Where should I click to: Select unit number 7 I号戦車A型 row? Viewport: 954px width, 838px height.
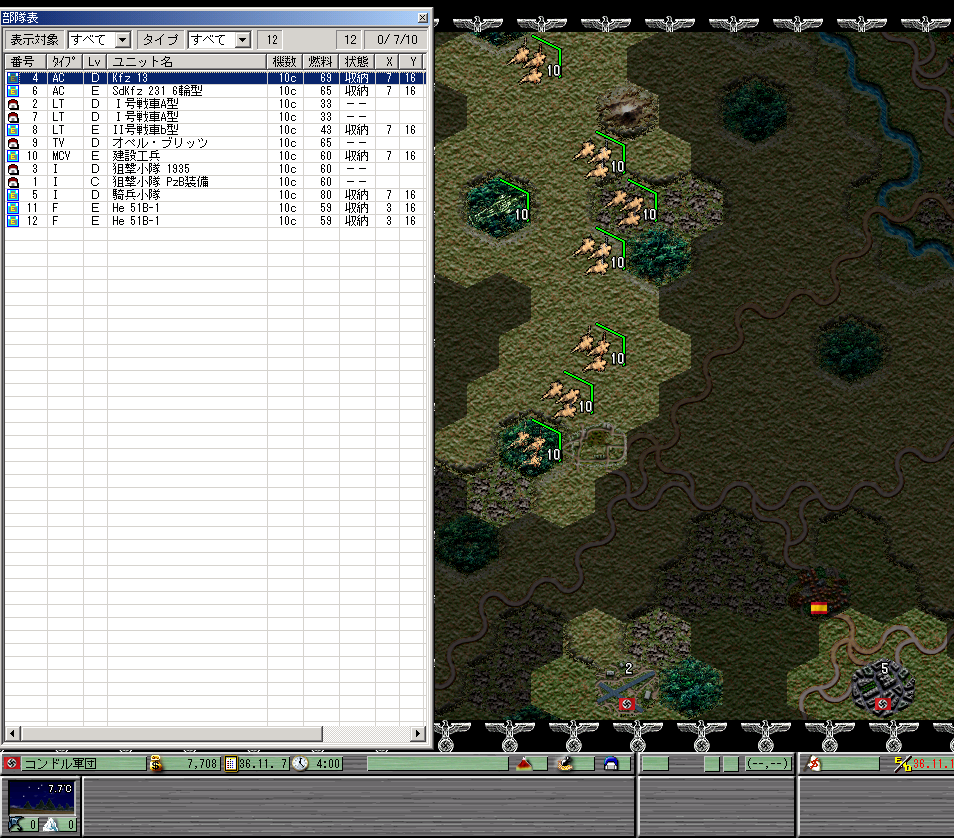[x=215, y=117]
